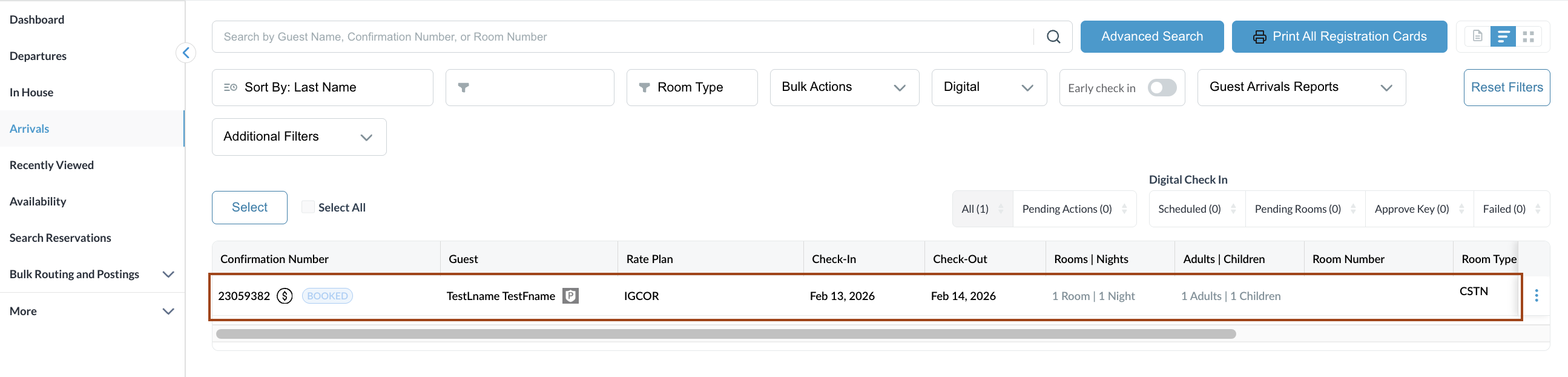
Task: Sort by the Pending Actions (0) filter
Action: 1074,209
